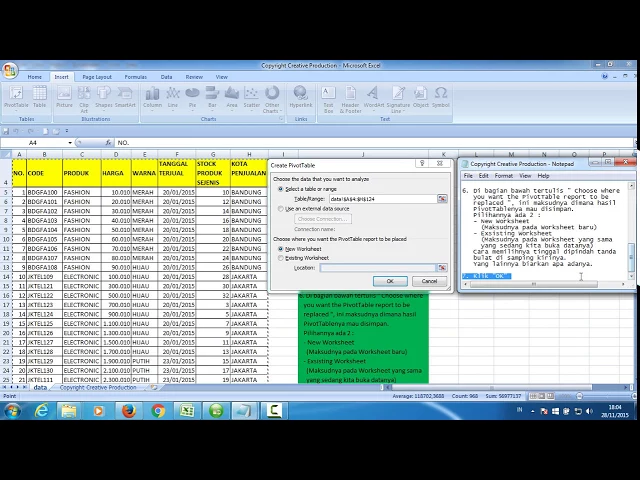Insert an Object from ribbon

420,97
